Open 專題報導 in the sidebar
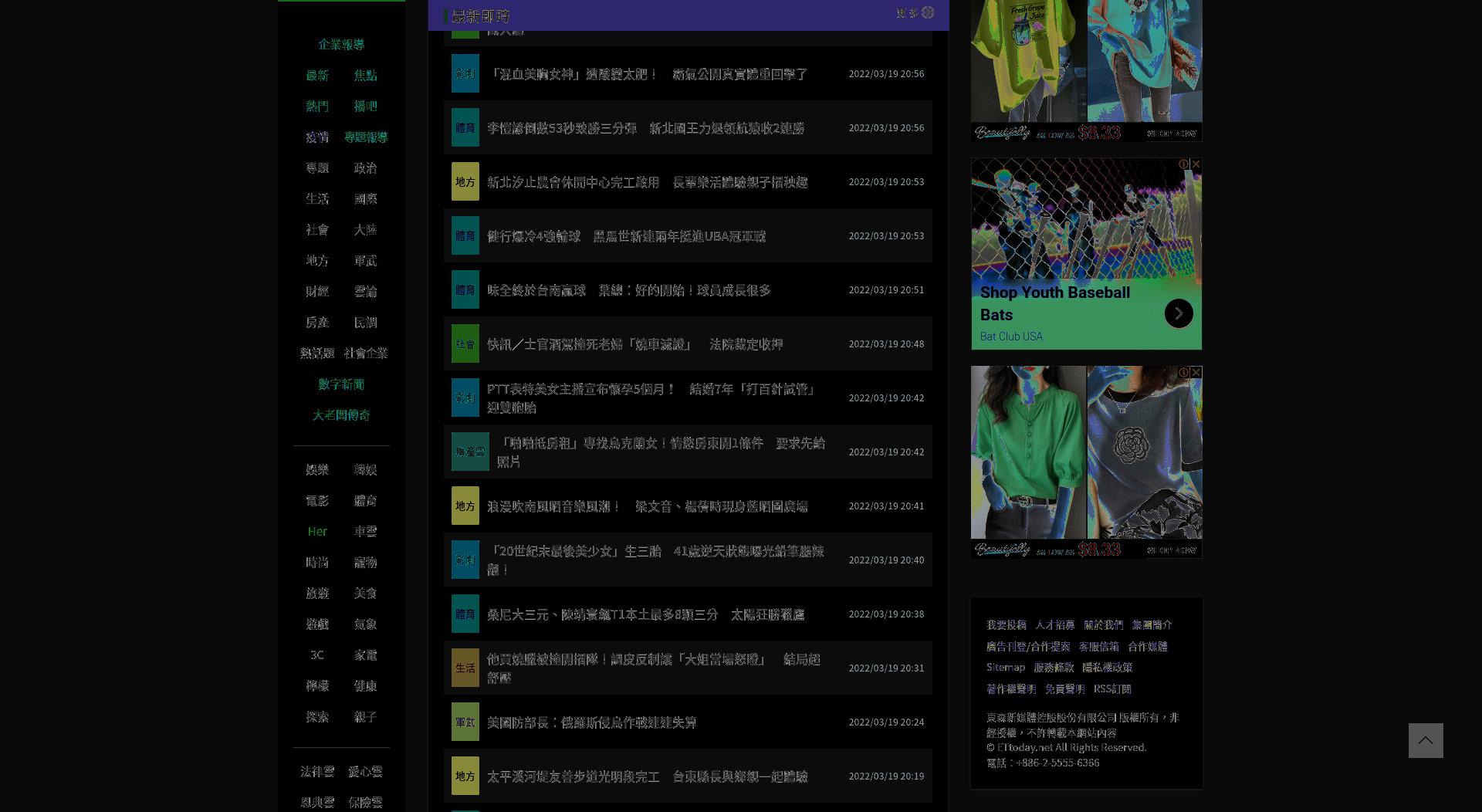Screen dimensions: 1482x812 pyautogui.click(x=365, y=137)
